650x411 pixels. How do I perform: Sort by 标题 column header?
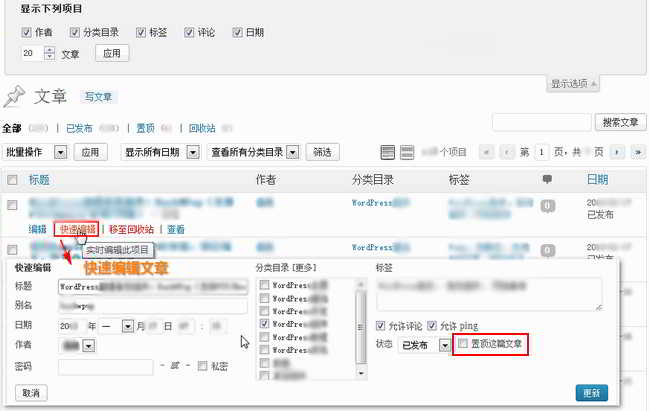click(39, 180)
